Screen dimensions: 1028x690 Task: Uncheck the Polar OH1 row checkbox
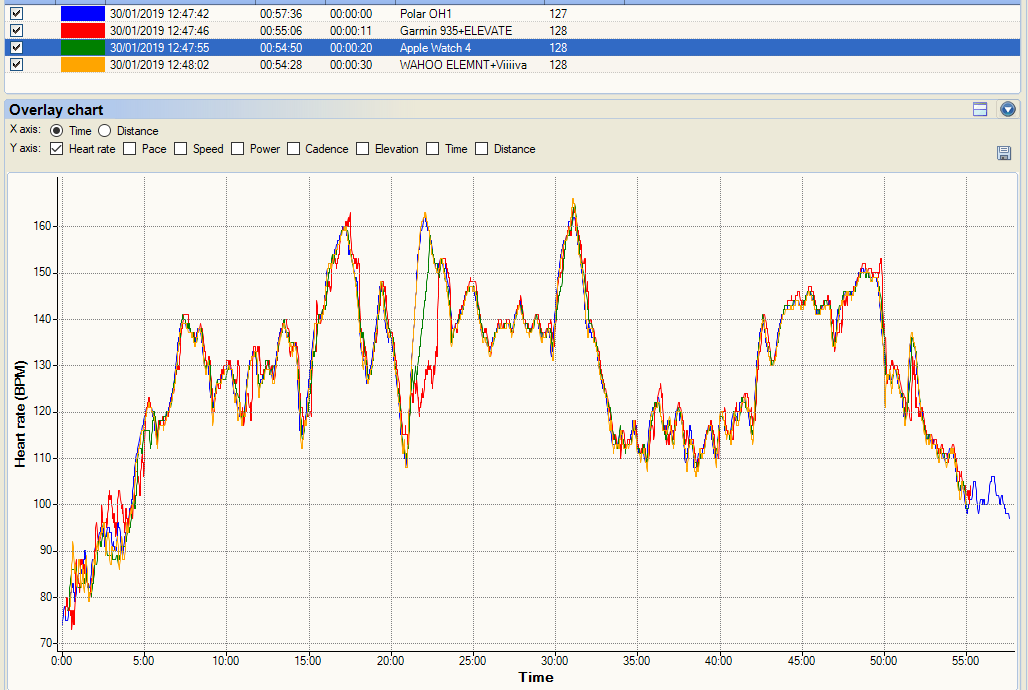click(16, 14)
